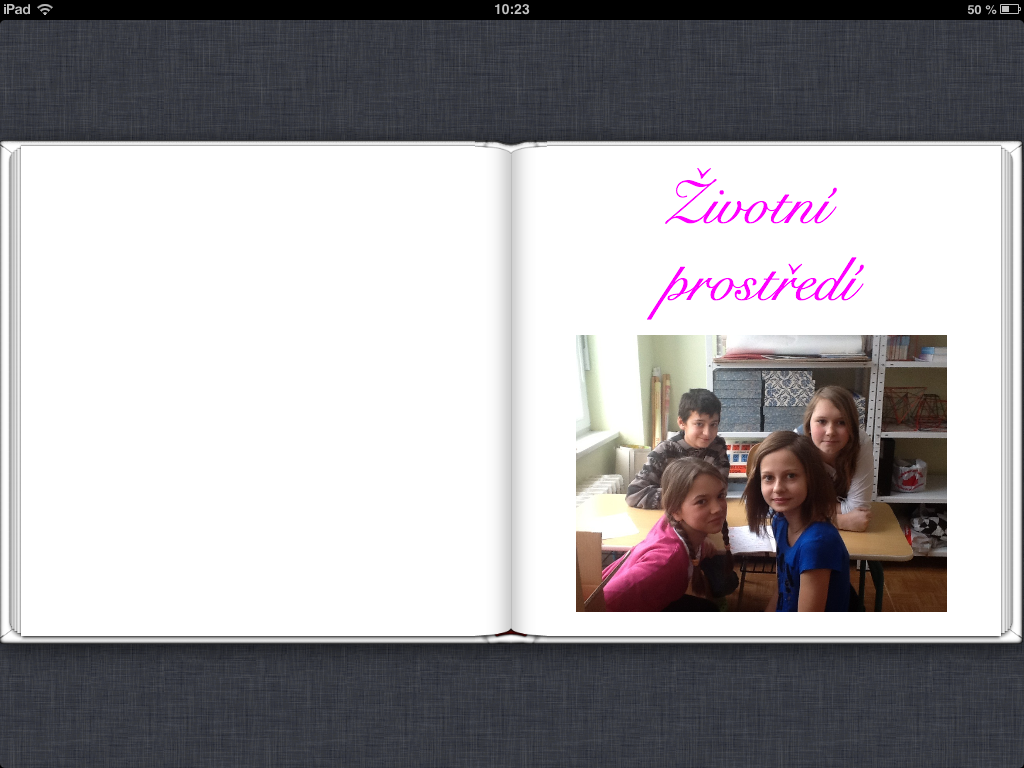Tap the "iPad" label in the status bar
This screenshot has height=768, width=1024.
pyautogui.click(x=17, y=9)
